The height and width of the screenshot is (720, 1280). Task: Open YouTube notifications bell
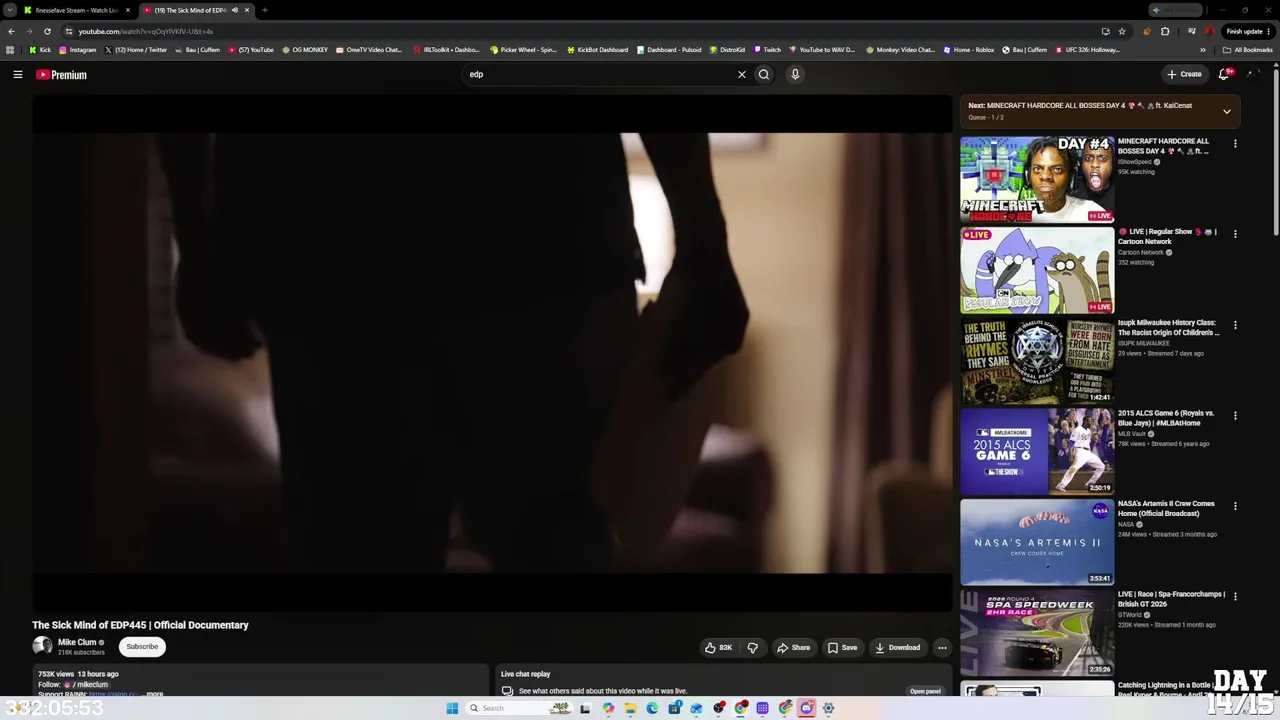pyautogui.click(x=1224, y=74)
